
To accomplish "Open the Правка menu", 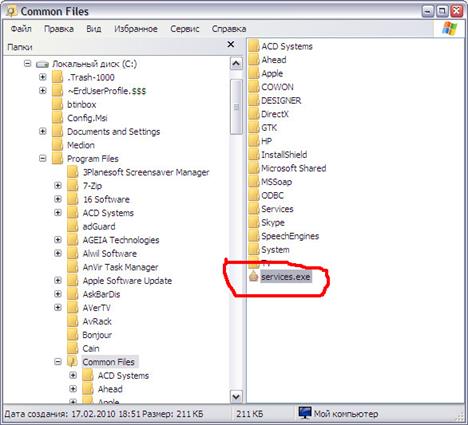I will (59, 29).
